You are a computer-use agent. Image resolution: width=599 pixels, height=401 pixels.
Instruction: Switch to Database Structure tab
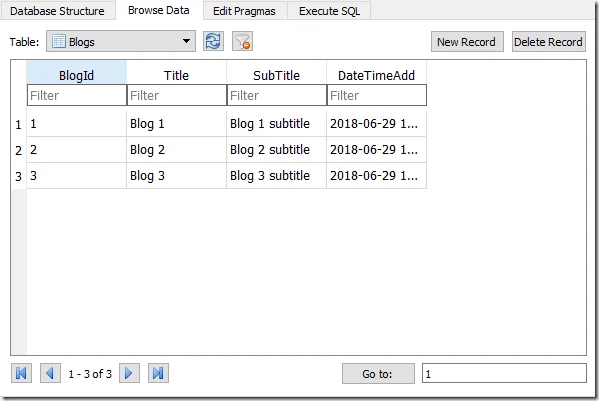pos(57,11)
